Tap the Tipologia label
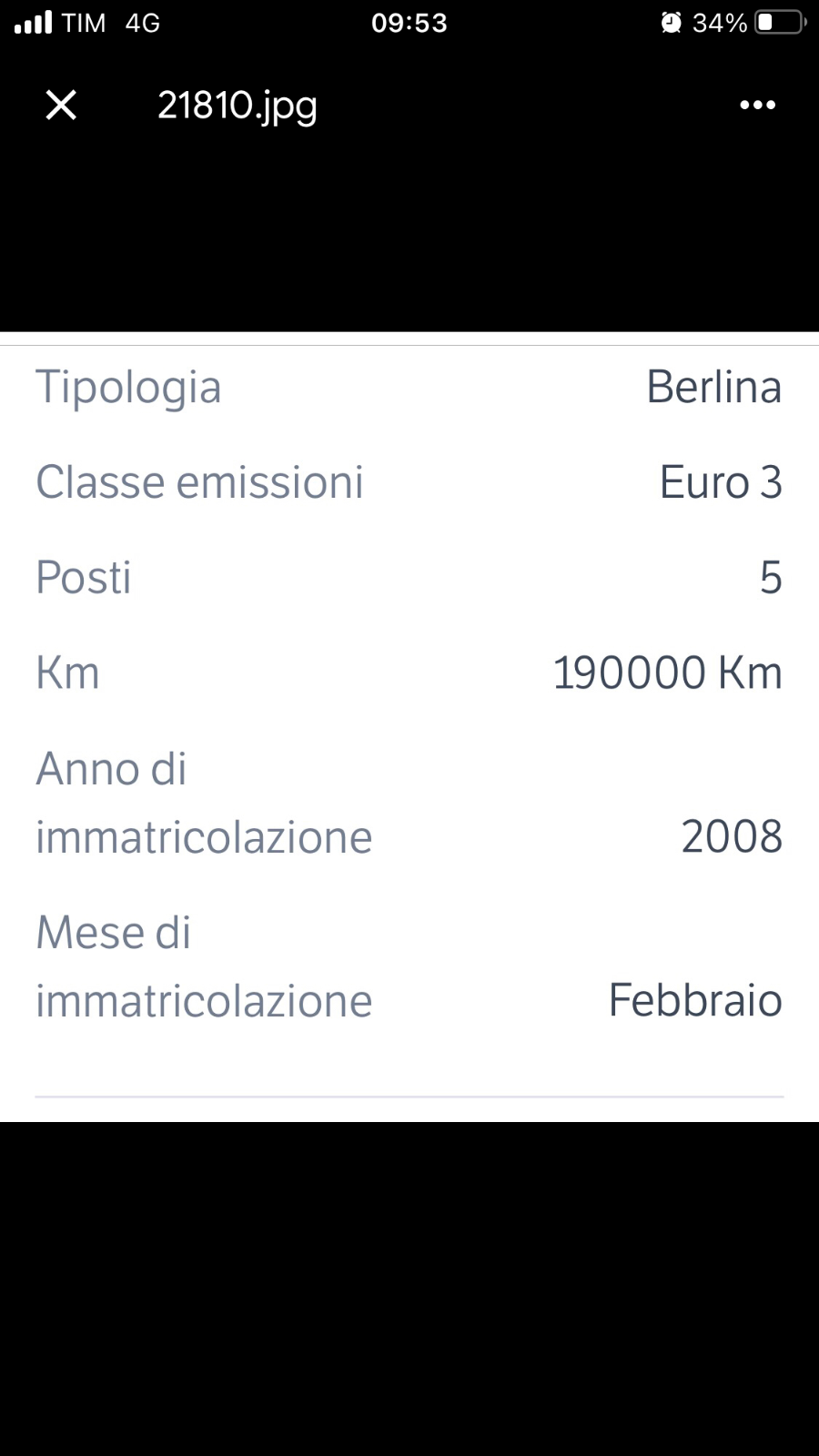 (128, 388)
